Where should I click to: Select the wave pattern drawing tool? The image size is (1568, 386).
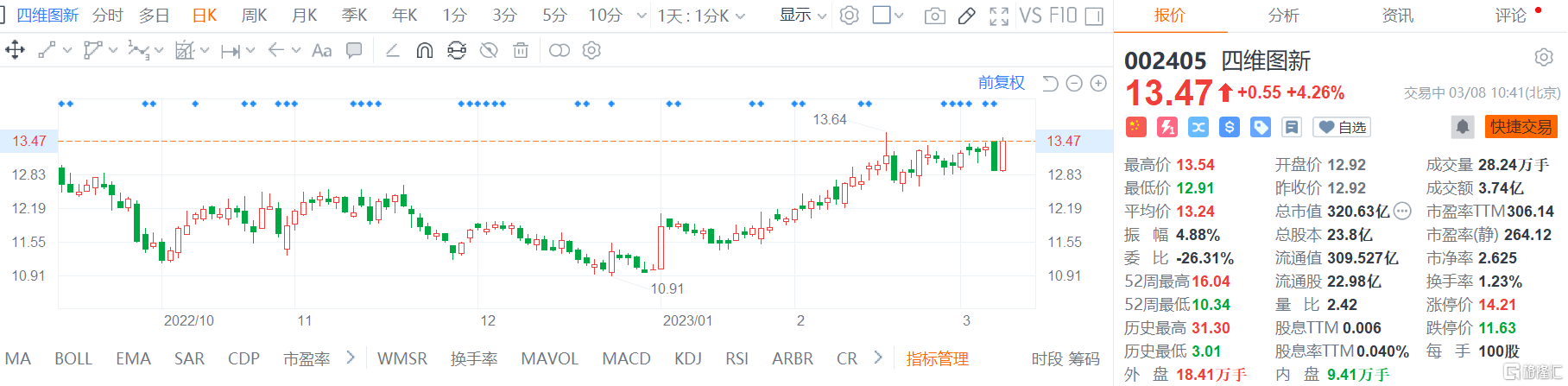pos(138,50)
